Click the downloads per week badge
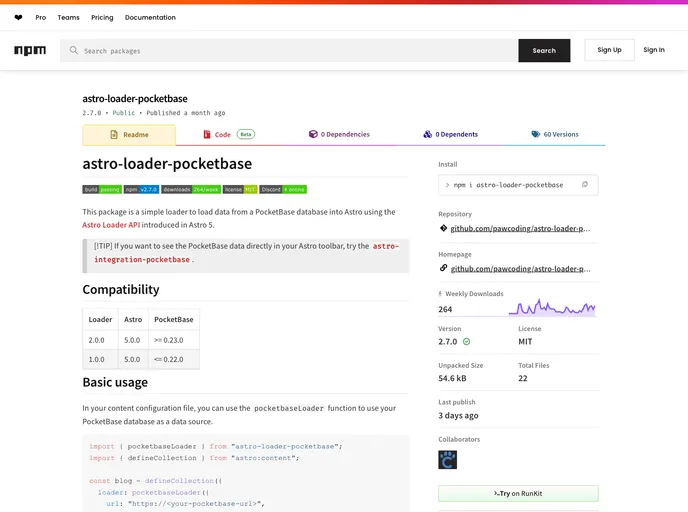Viewport: 688px width, 512px height. [x=191, y=190]
